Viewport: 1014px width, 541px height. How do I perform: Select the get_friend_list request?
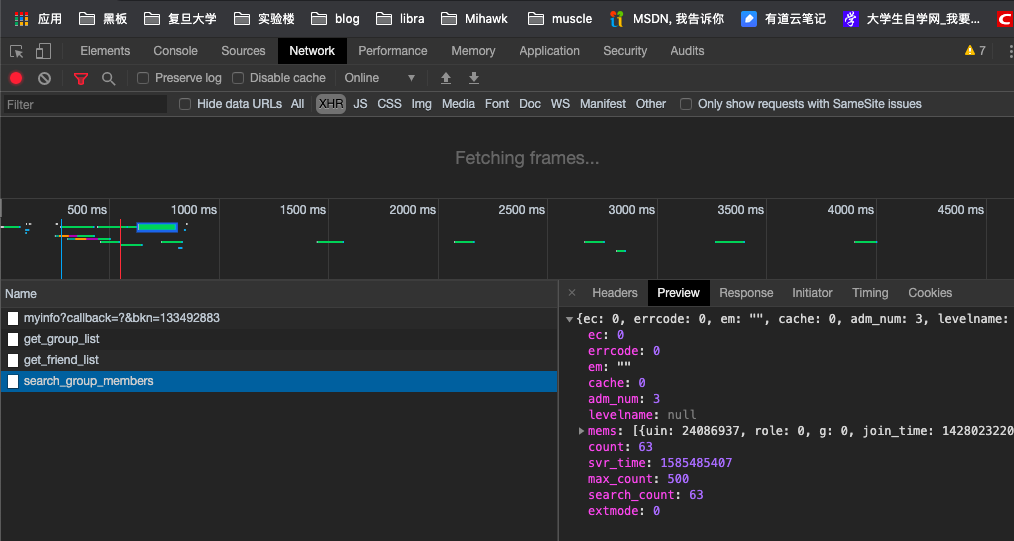[61, 360]
